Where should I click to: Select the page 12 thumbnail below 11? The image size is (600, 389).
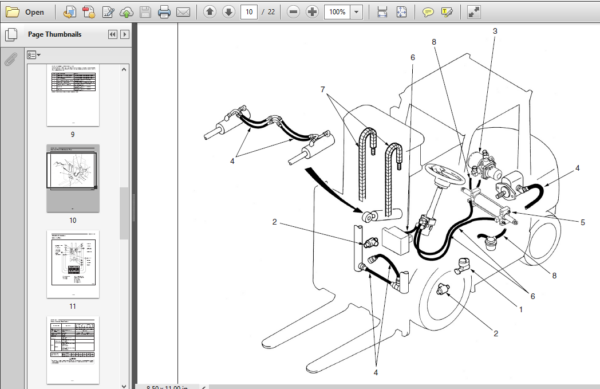(73, 350)
